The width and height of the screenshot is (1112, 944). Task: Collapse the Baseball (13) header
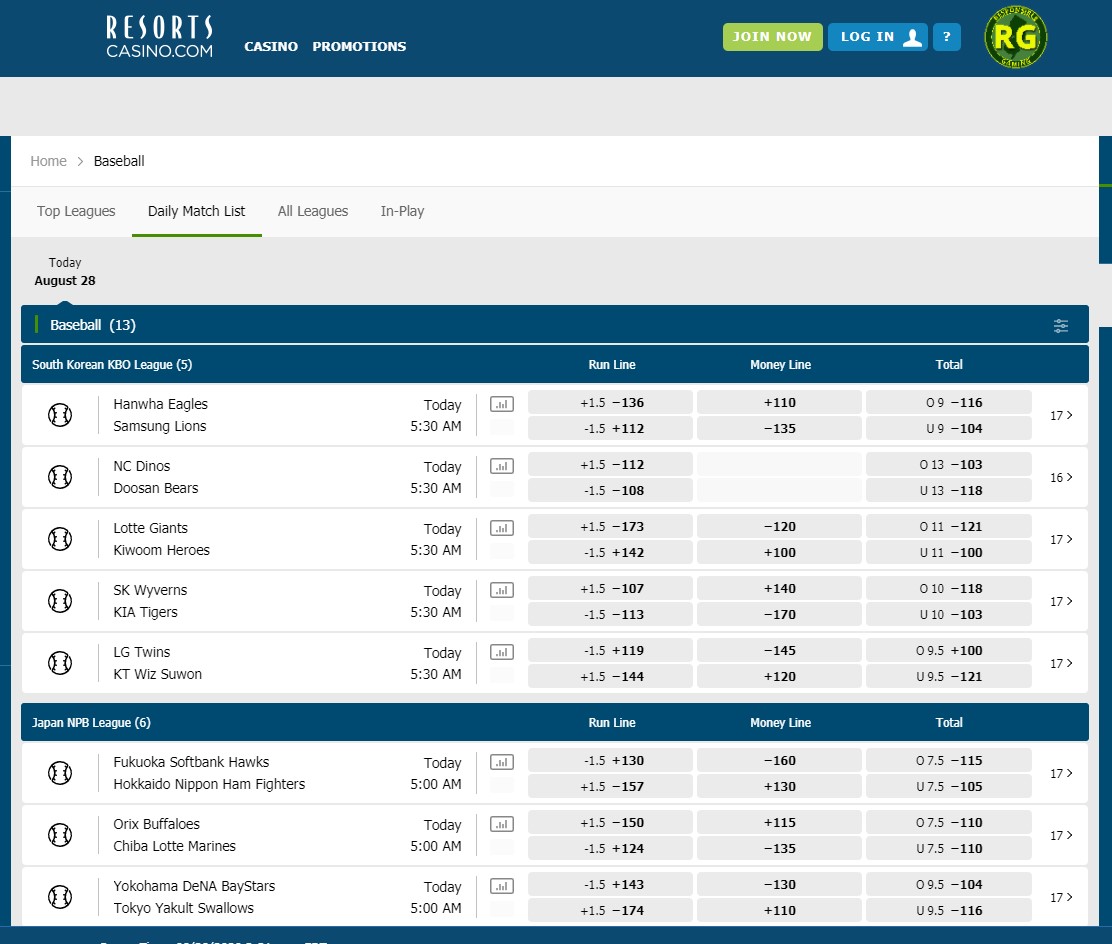click(555, 325)
